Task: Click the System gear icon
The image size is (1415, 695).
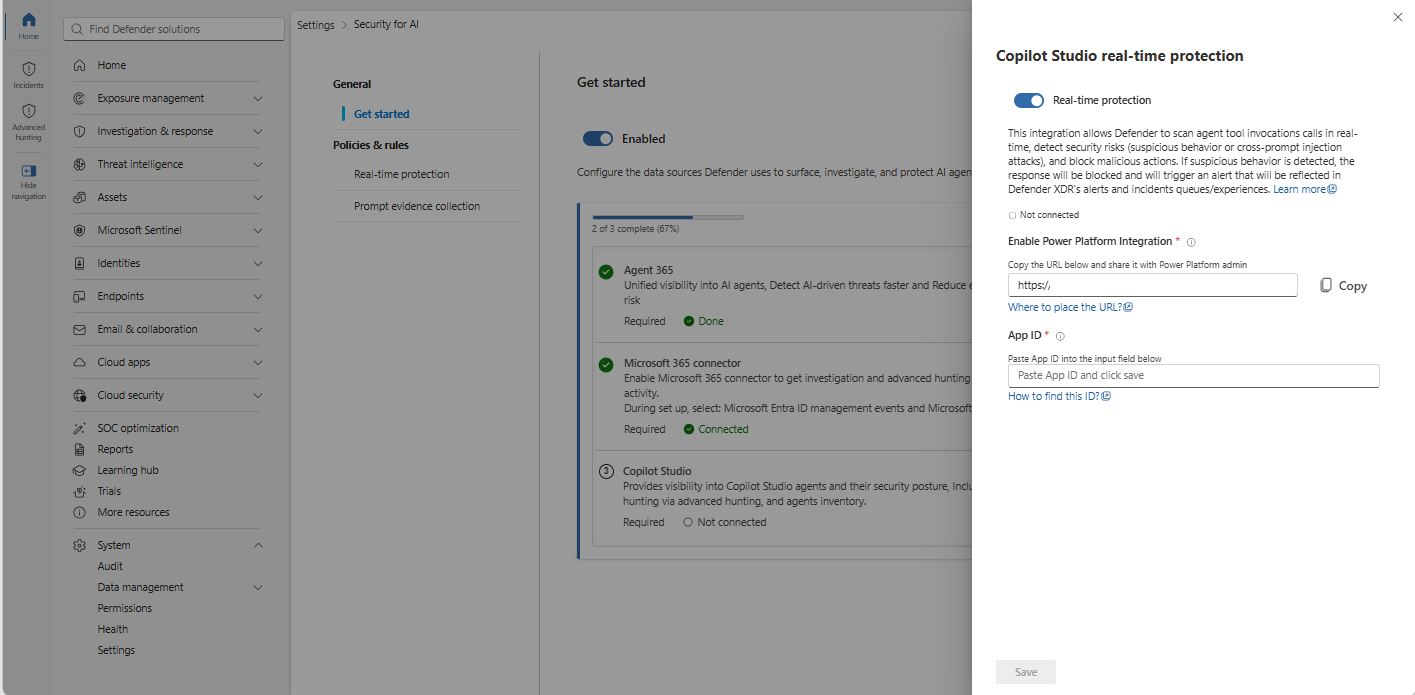Action: point(80,545)
